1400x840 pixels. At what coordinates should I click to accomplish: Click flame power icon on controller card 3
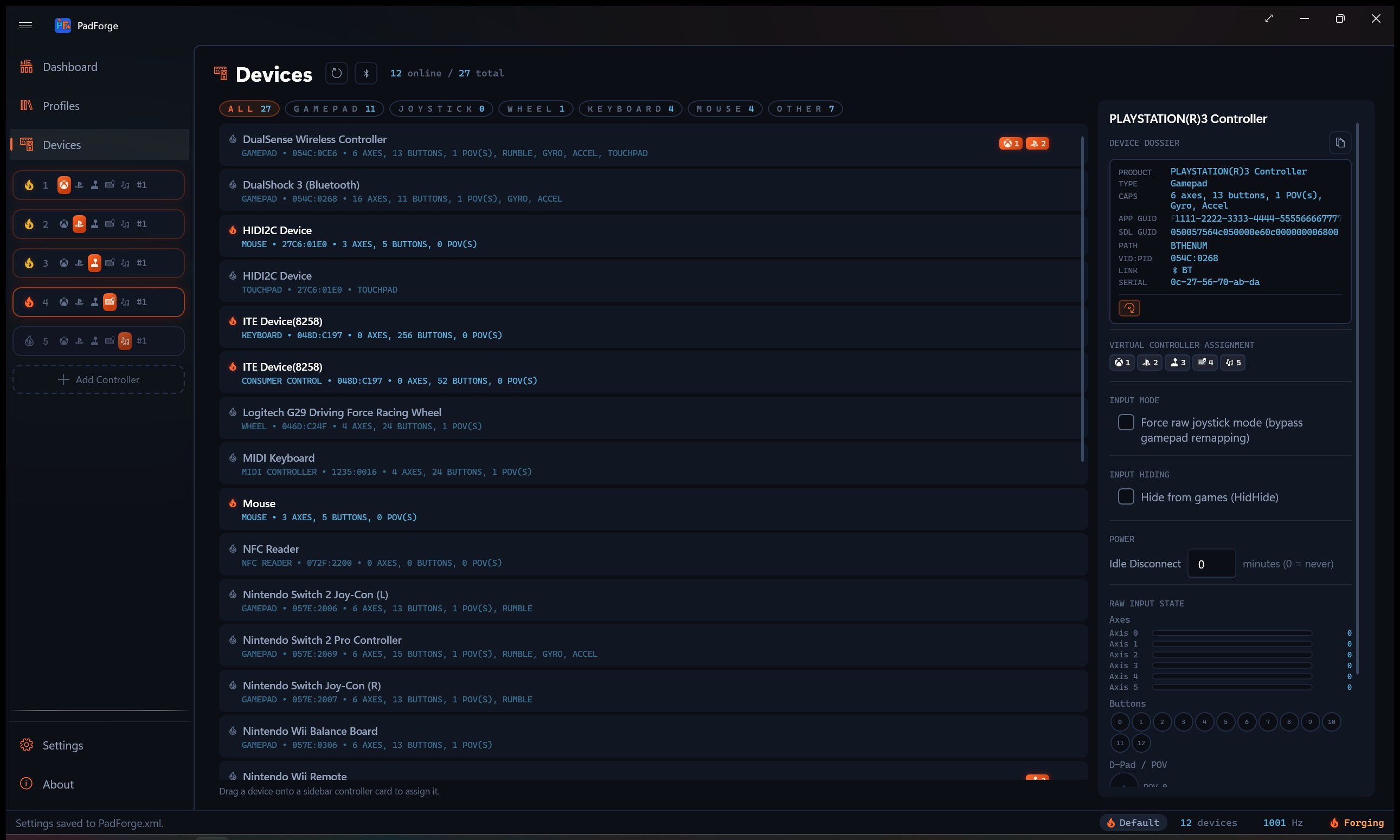(x=29, y=263)
